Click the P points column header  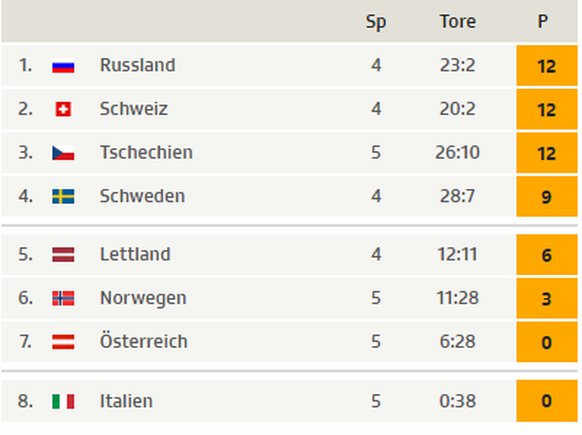pos(543,21)
